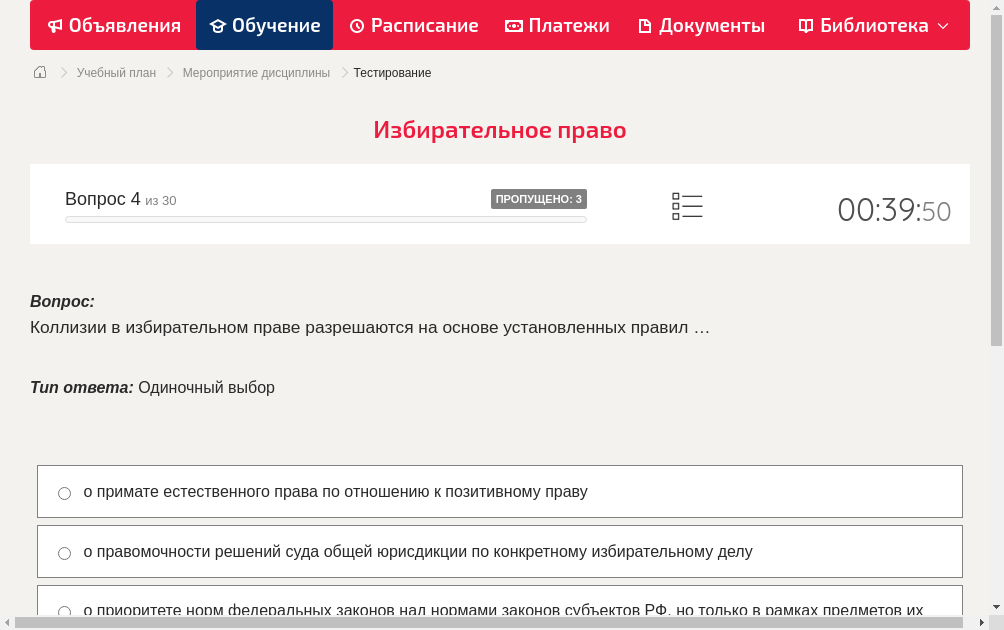The image size is (1004, 630).
Task: Open the question navigator list icon
Action: coord(687,205)
